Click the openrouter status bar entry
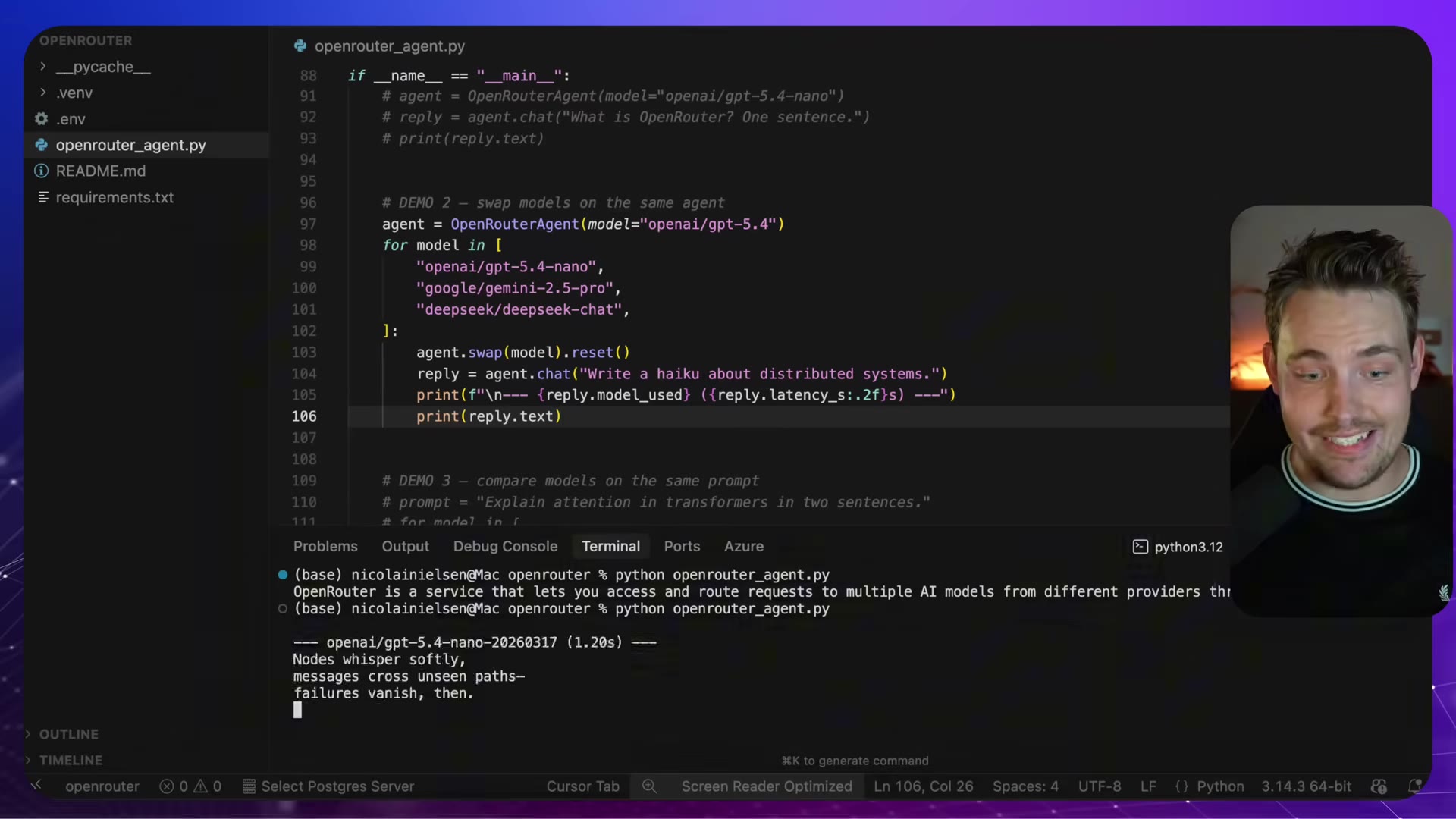1456x819 pixels. pyautogui.click(x=102, y=786)
